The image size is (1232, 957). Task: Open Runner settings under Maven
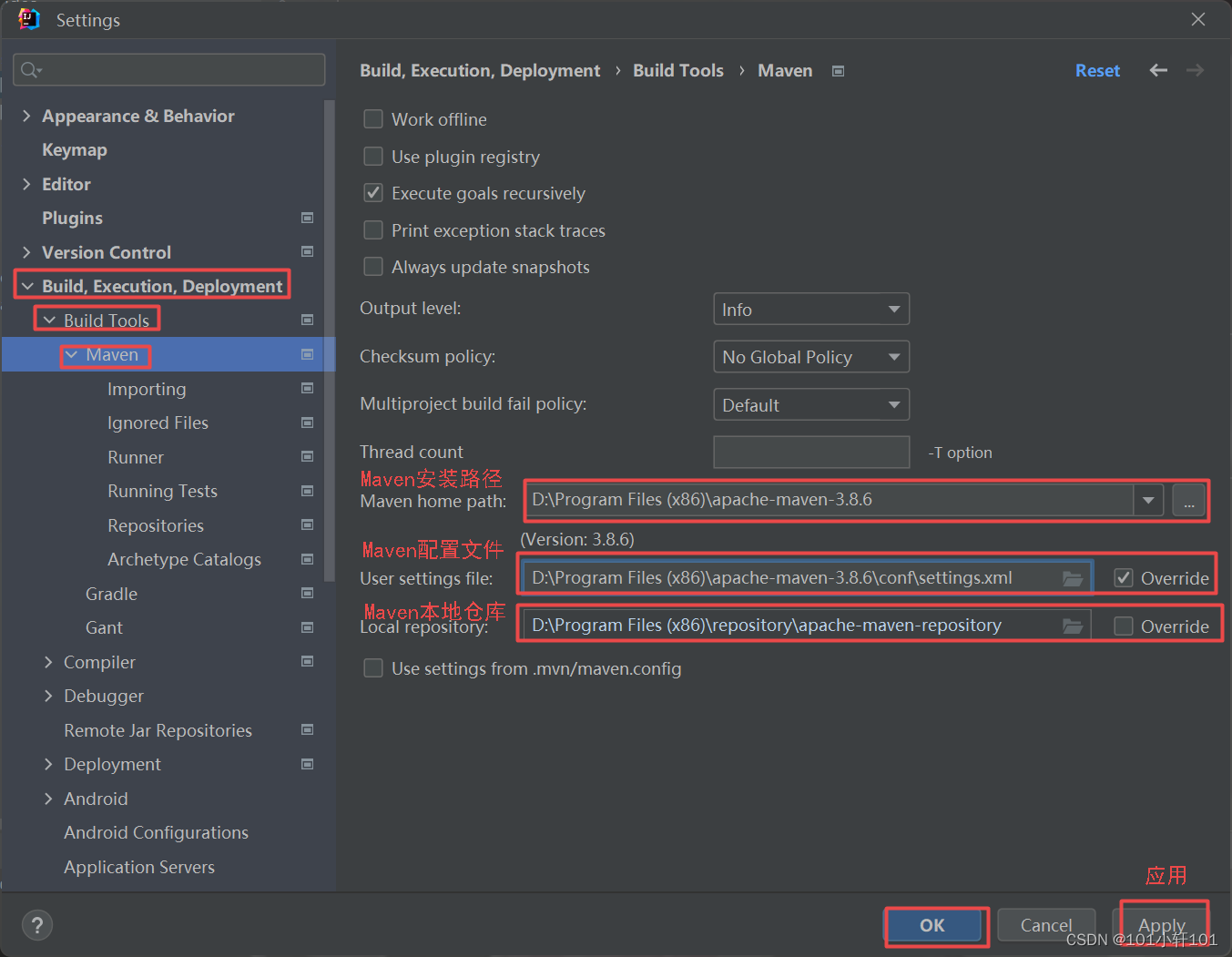coord(136,457)
